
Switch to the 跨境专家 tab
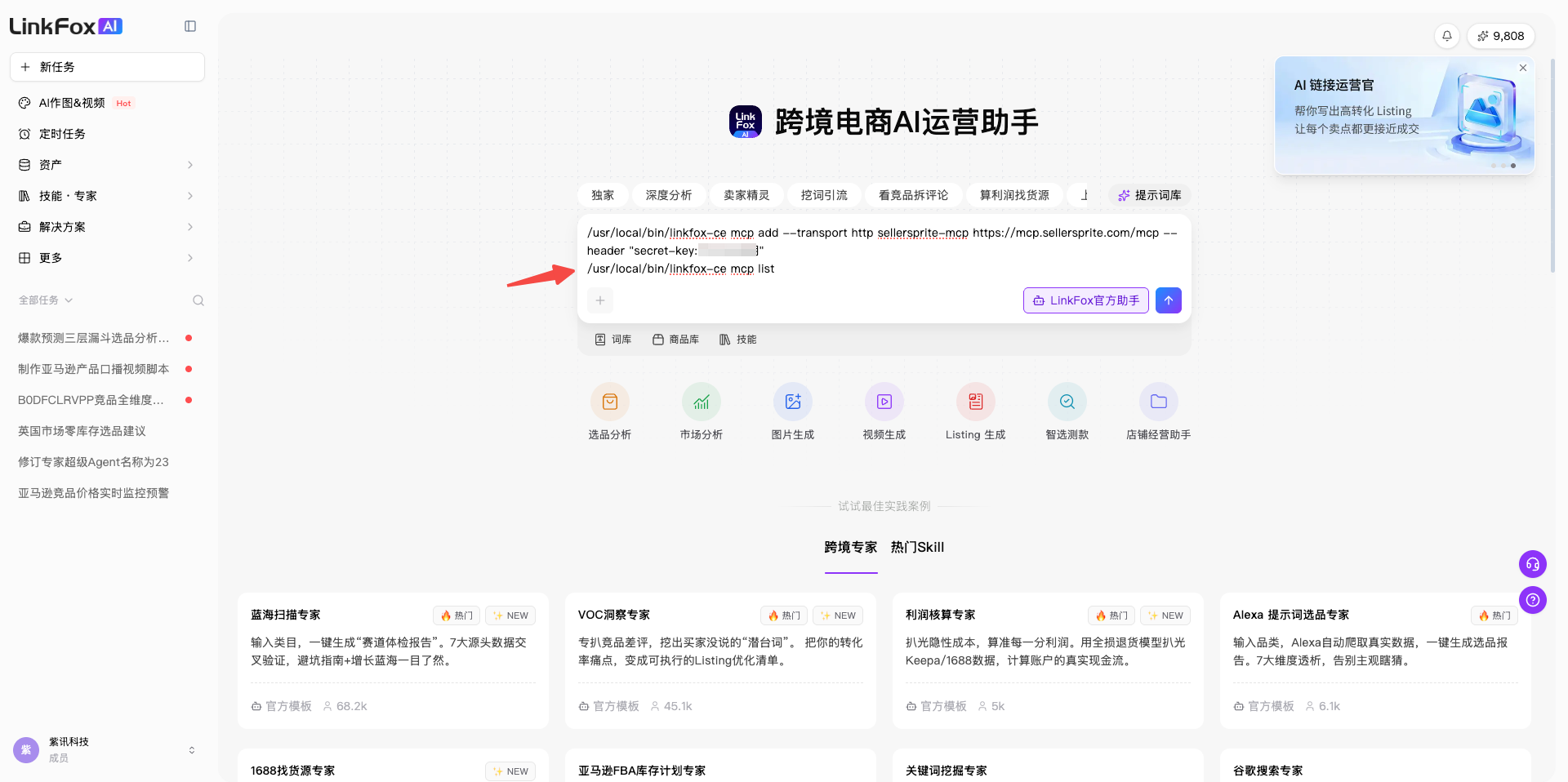(851, 548)
